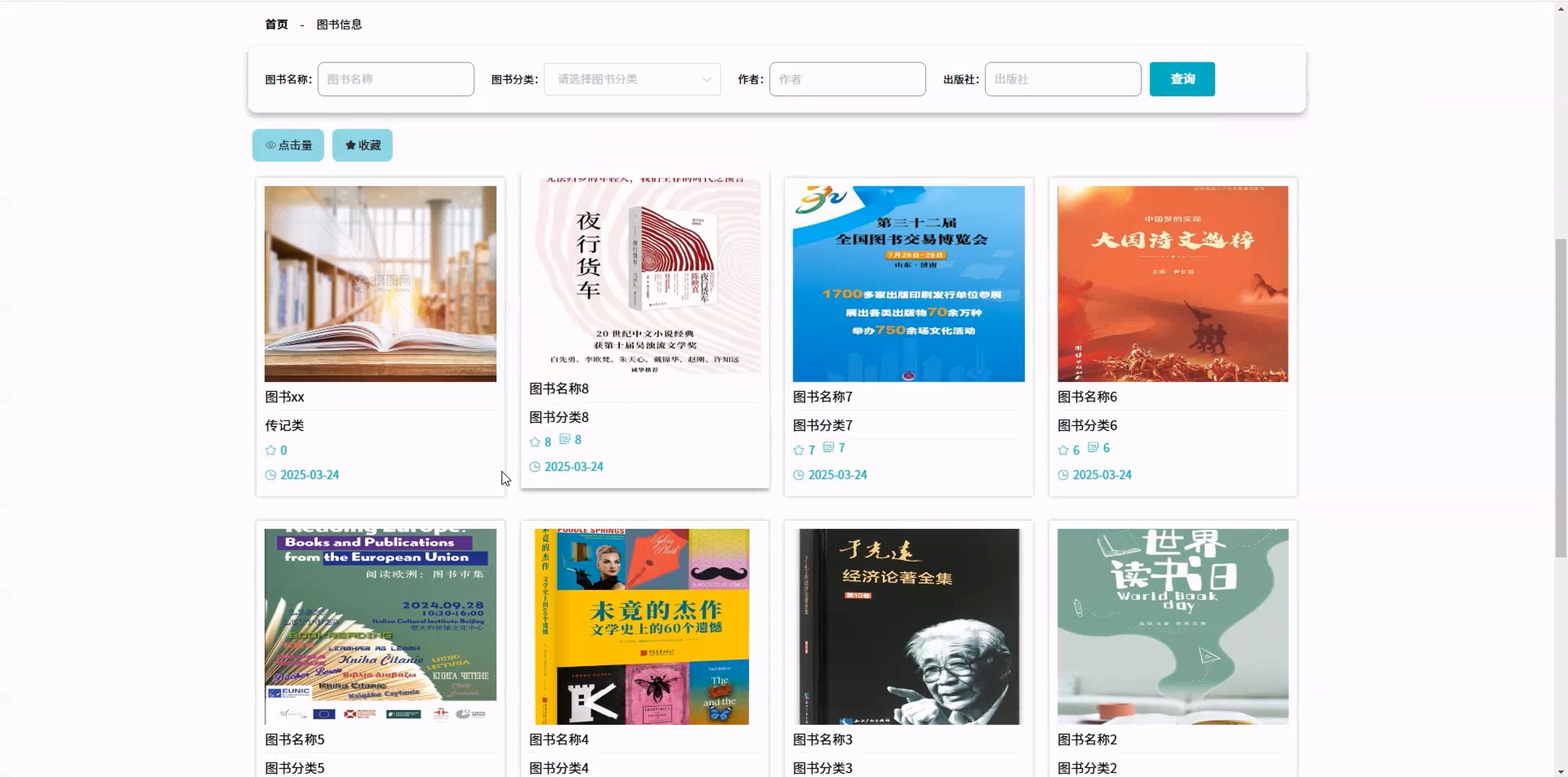Open the 图书名称3 title link
Viewport: 1568px width, 777px height.
[x=822, y=739]
